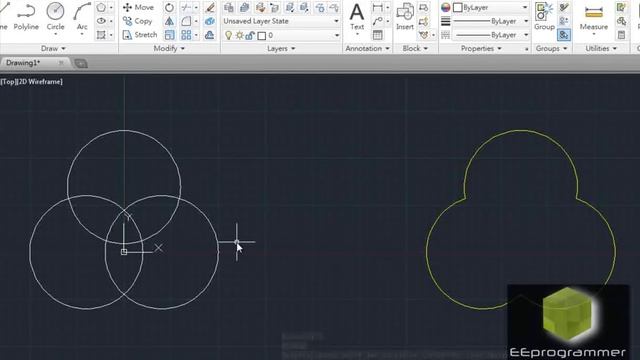Screen dimensions: 640x360
Task: Click the Group tool
Action: tap(544, 17)
